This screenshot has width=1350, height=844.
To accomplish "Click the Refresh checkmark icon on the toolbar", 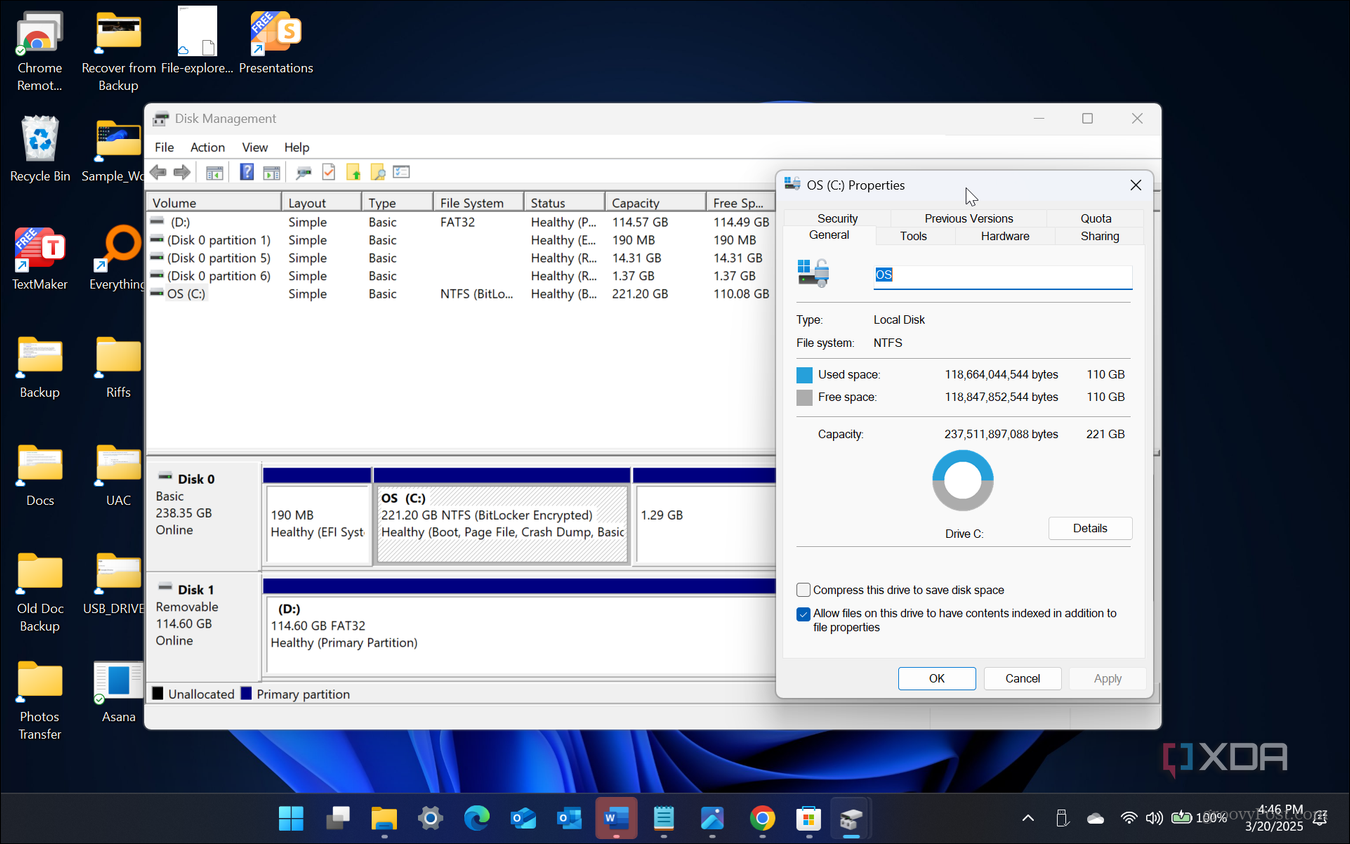I will [x=328, y=172].
